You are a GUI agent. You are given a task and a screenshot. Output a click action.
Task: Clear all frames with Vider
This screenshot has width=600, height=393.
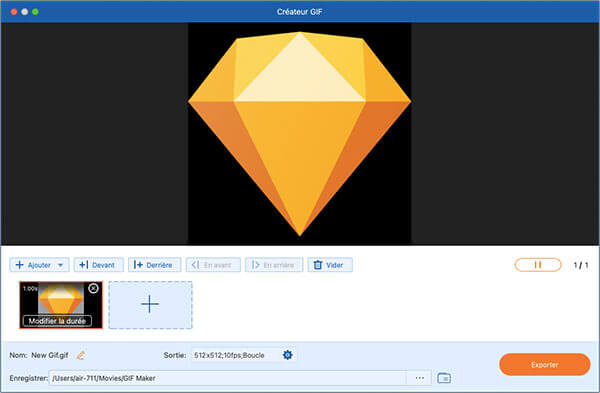pyautogui.click(x=330, y=265)
